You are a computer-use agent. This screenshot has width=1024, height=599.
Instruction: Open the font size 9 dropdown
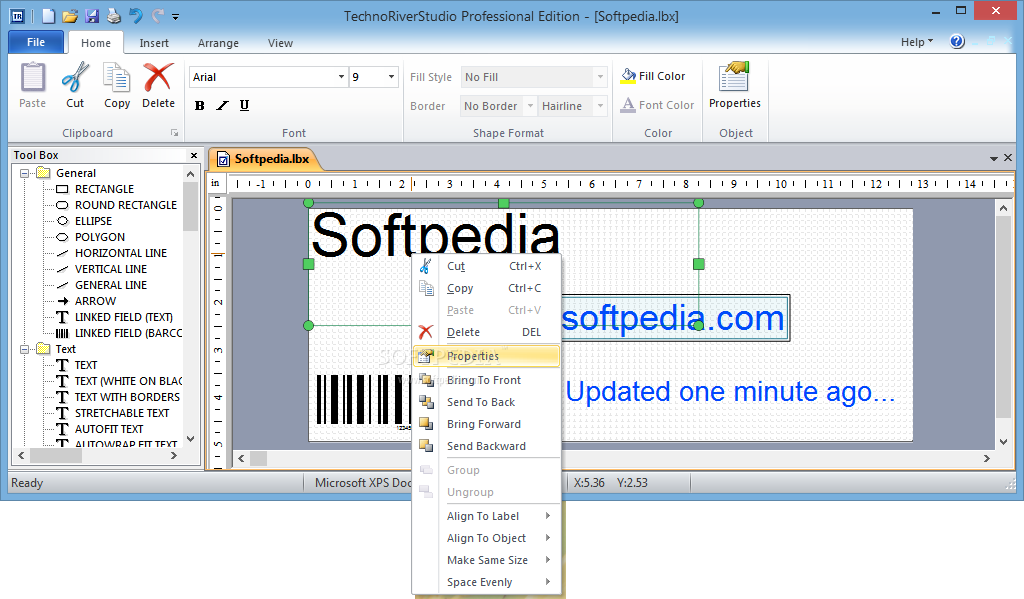click(391, 76)
